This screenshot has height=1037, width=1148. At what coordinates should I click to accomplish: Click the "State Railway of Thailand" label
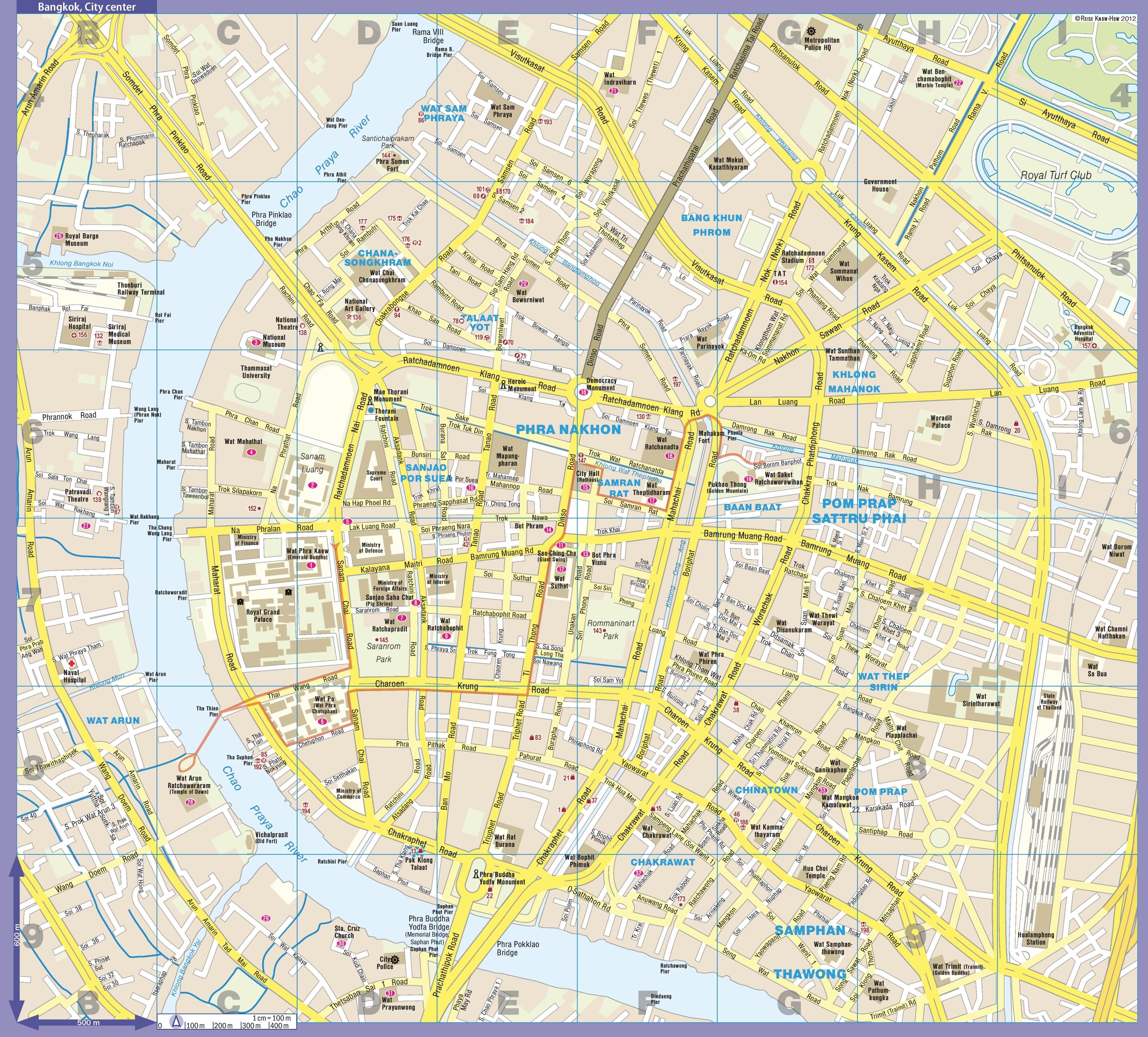1048,702
